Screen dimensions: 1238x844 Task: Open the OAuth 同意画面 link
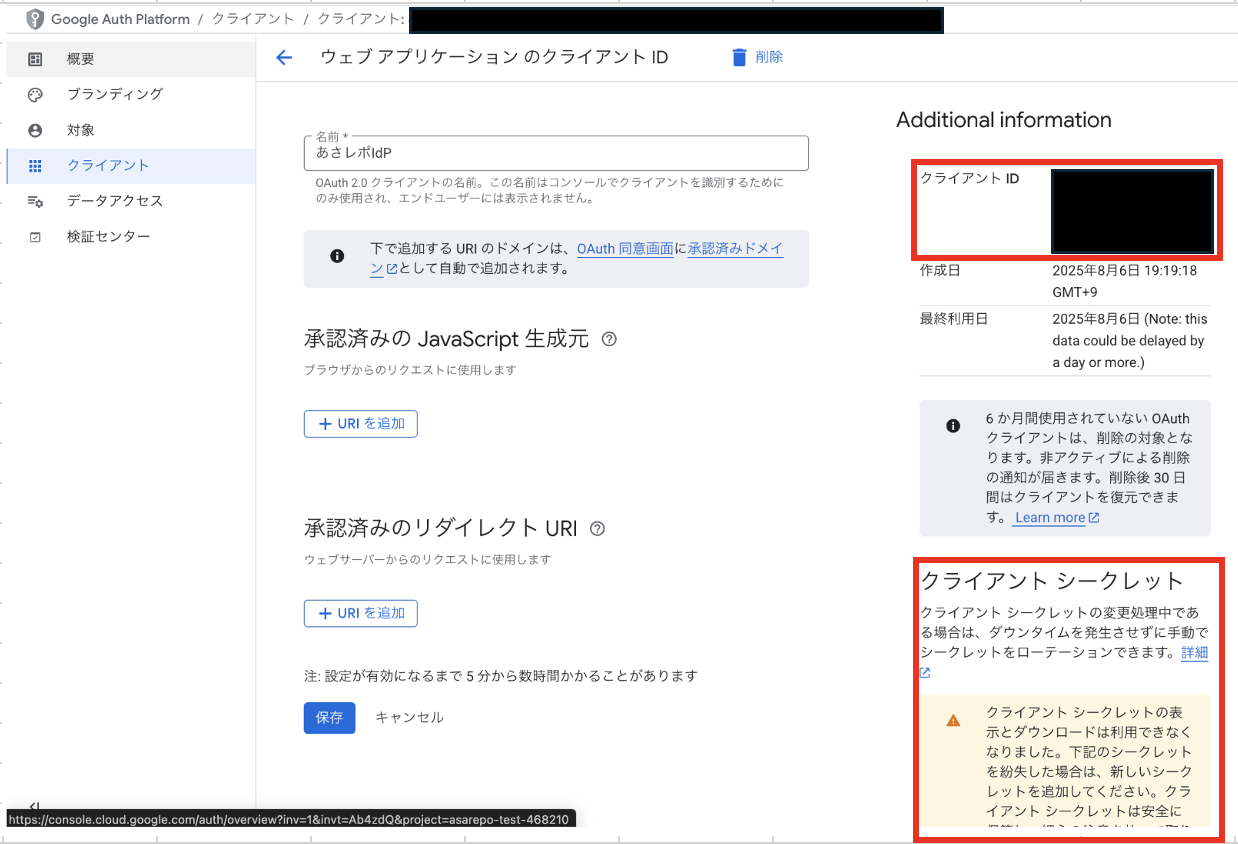coord(625,249)
